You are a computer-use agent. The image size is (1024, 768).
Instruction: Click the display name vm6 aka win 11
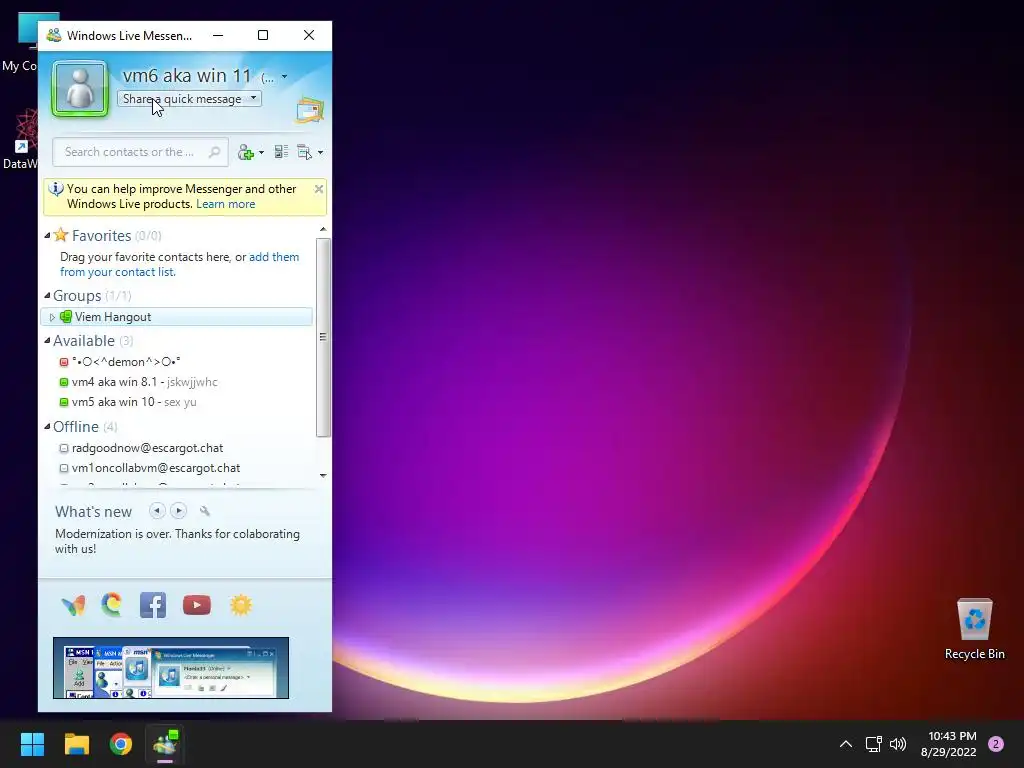pos(187,76)
